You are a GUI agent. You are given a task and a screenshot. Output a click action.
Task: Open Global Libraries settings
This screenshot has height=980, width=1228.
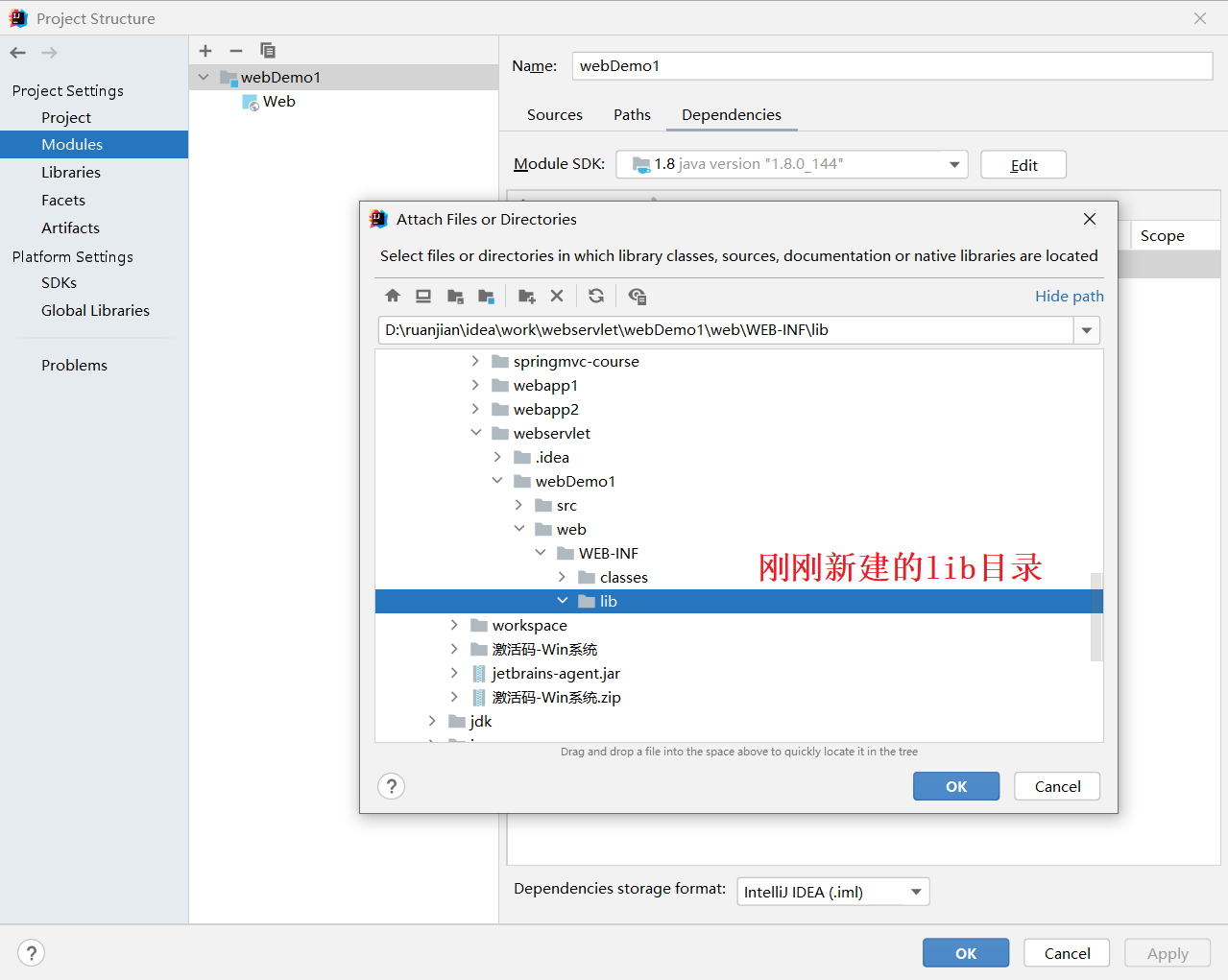tap(95, 311)
